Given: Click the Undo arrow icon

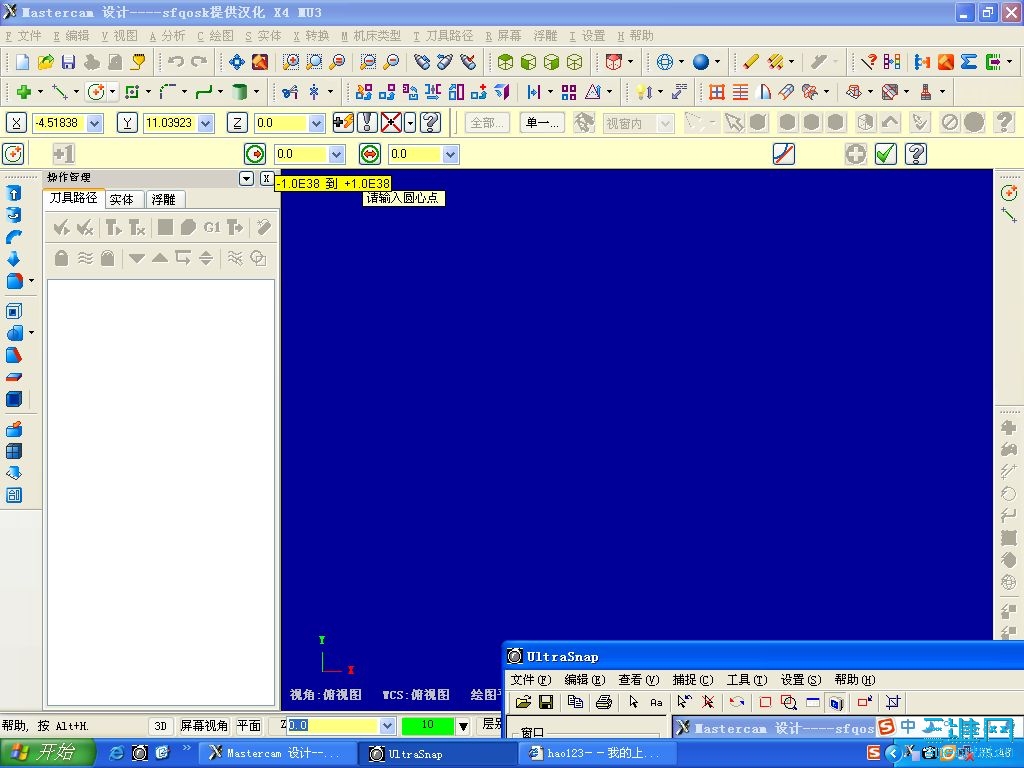Looking at the screenshot, I should (x=176, y=62).
